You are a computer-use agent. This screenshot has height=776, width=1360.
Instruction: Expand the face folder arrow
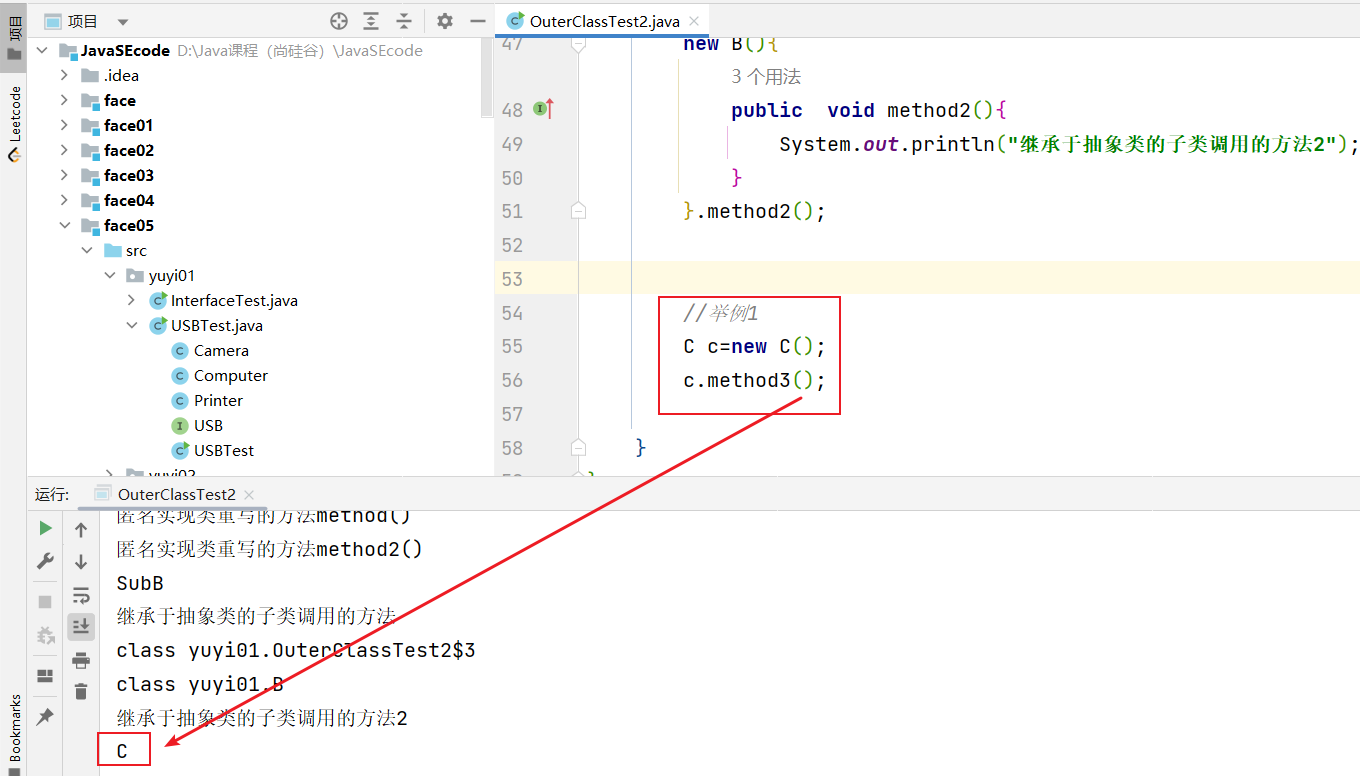click(64, 100)
